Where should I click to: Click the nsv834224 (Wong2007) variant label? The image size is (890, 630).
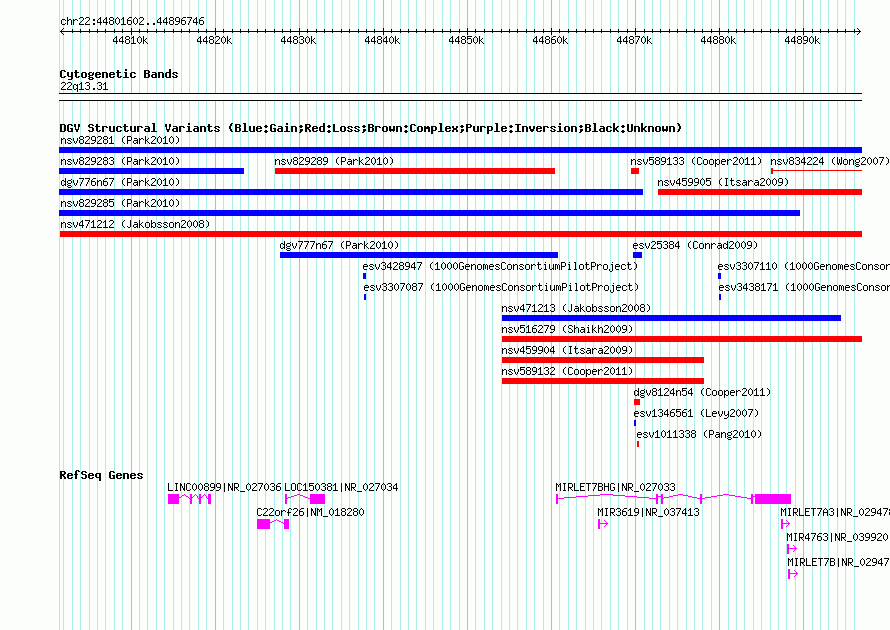coord(829,161)
